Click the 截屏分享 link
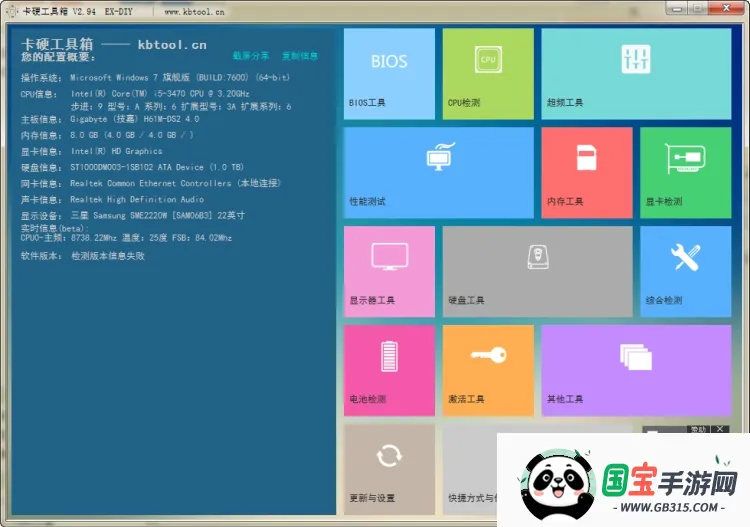This screenshot has height=527, width=750. pos(251,55)
